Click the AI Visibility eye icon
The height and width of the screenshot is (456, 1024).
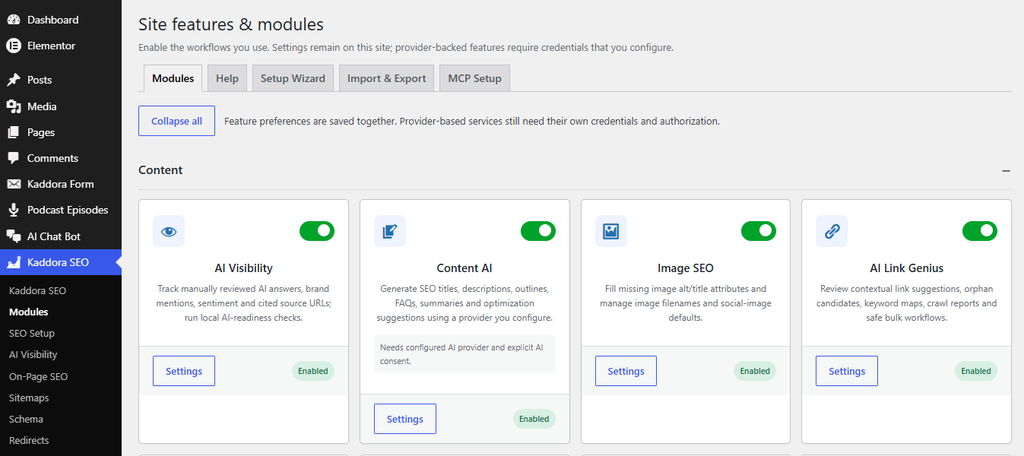tap(168, 231)
